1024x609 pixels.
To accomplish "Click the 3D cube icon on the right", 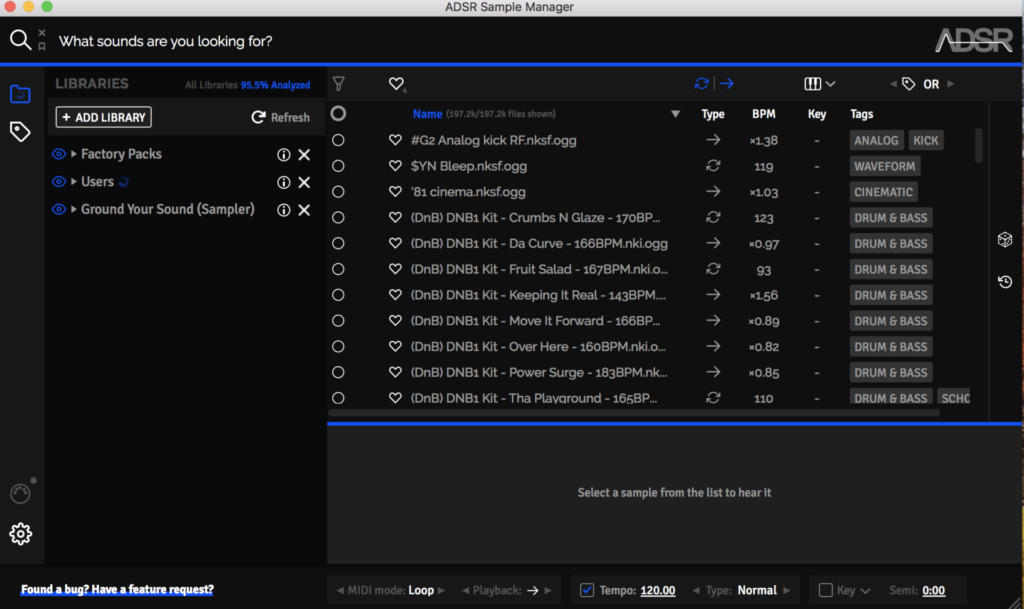I will pos(1005,240).
